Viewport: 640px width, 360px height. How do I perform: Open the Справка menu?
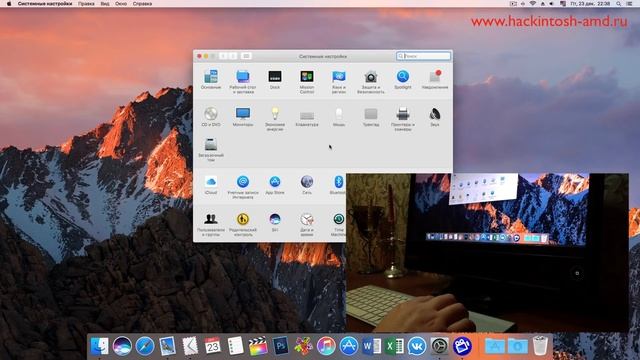(142, 4)
